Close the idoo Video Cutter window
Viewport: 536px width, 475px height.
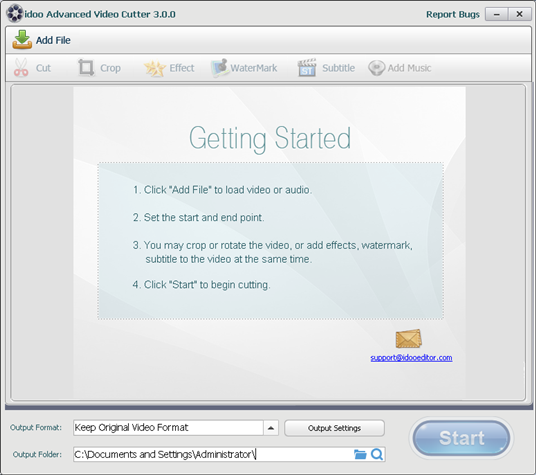(x=519, y=14)
